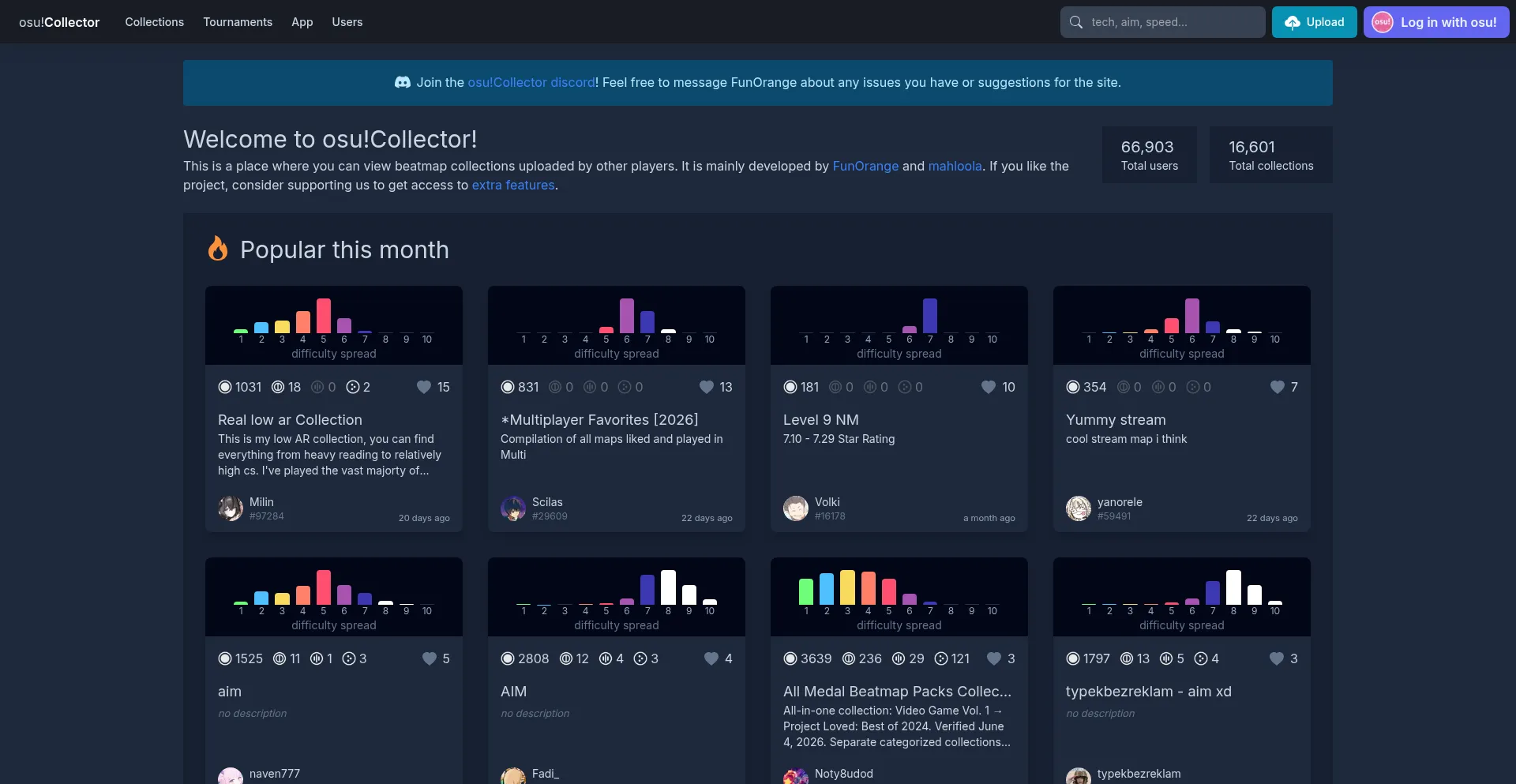Open the App nav item

(302, 22)
